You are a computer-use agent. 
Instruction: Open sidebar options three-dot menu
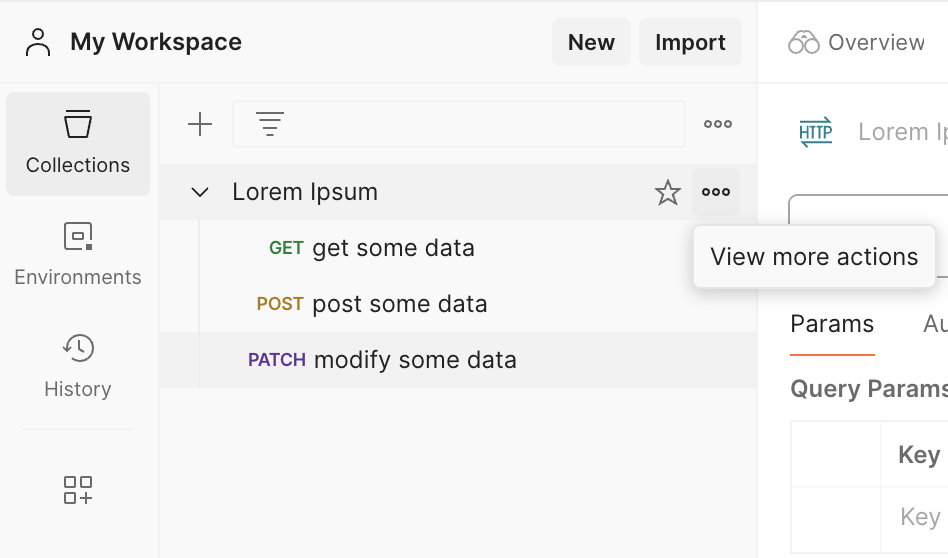coord(718,124)
